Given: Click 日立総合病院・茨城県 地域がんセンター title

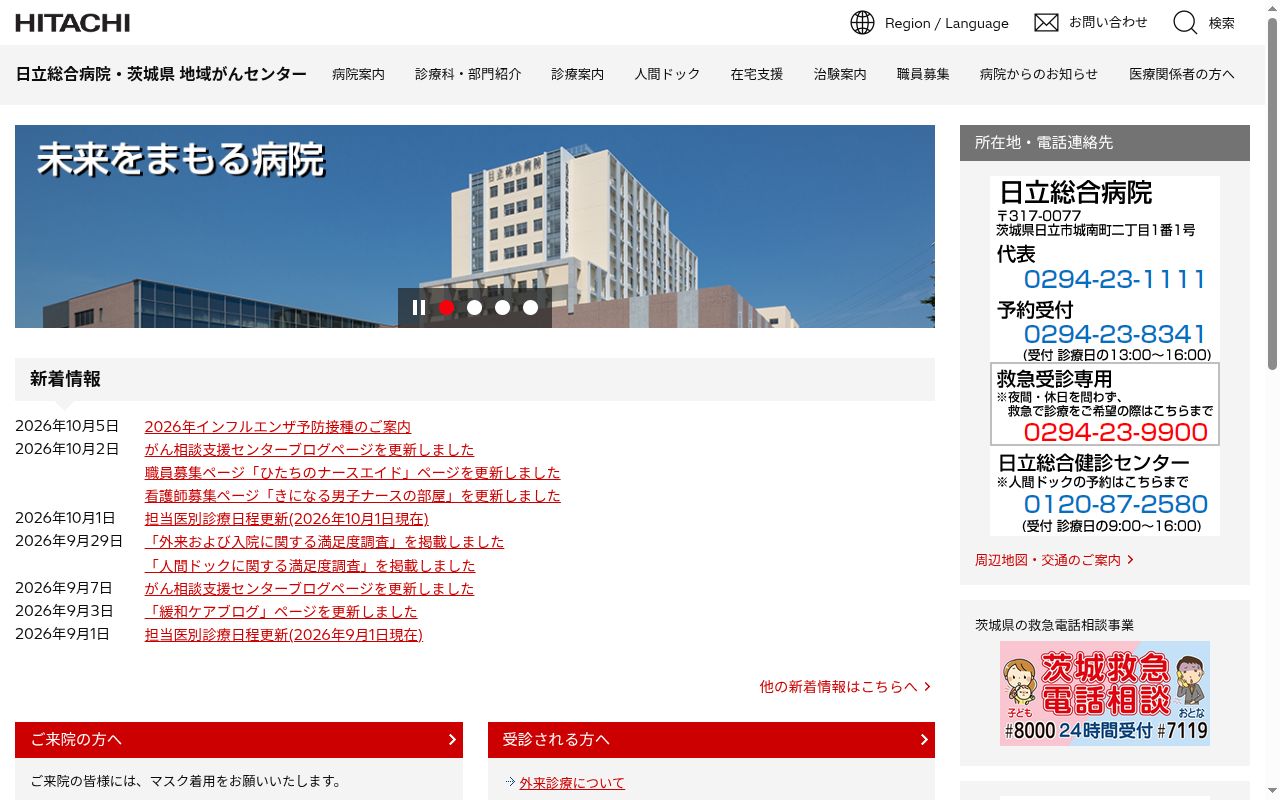Looking at the screenshot, I should click(x=161, y=74).
